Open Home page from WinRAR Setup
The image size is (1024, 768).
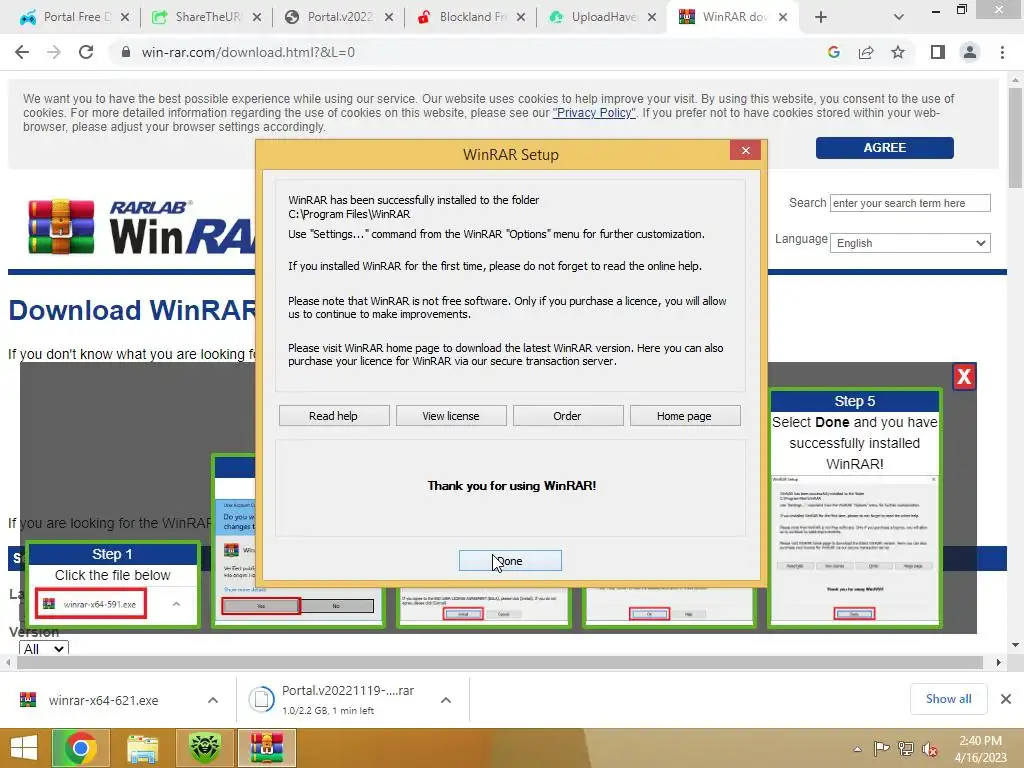(684, 416)
